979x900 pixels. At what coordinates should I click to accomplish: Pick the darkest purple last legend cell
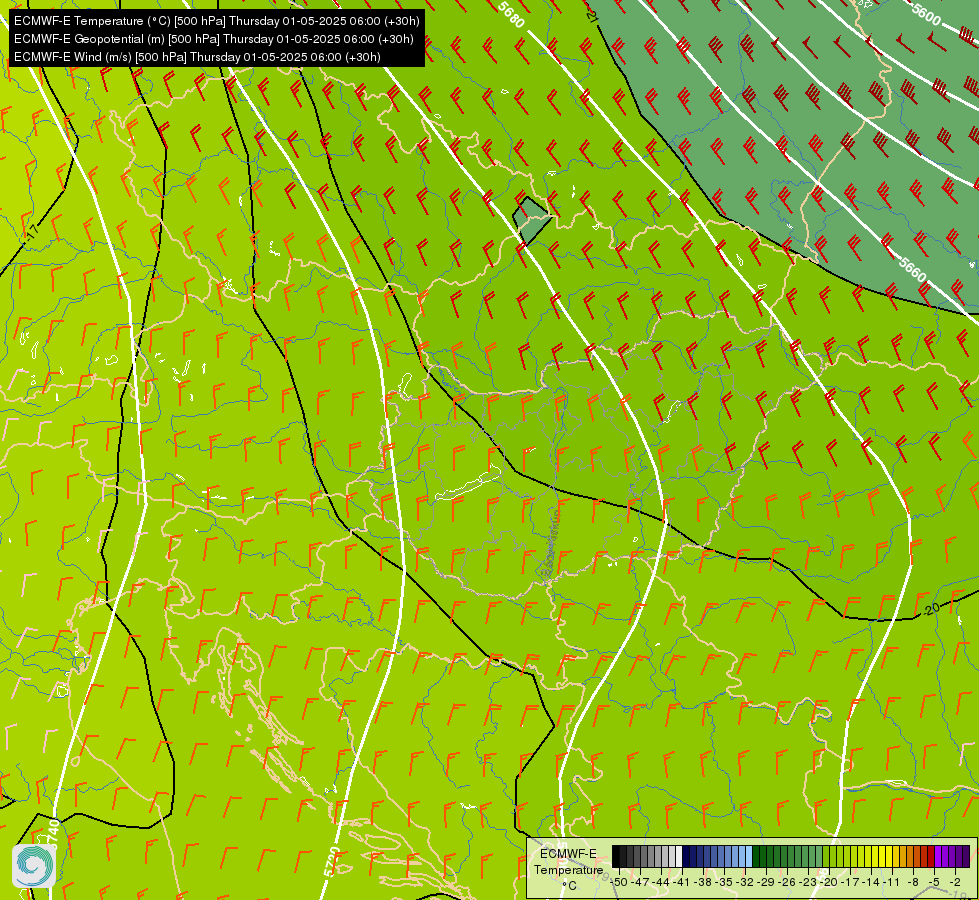pyautogui.click(x=966, y=856)
